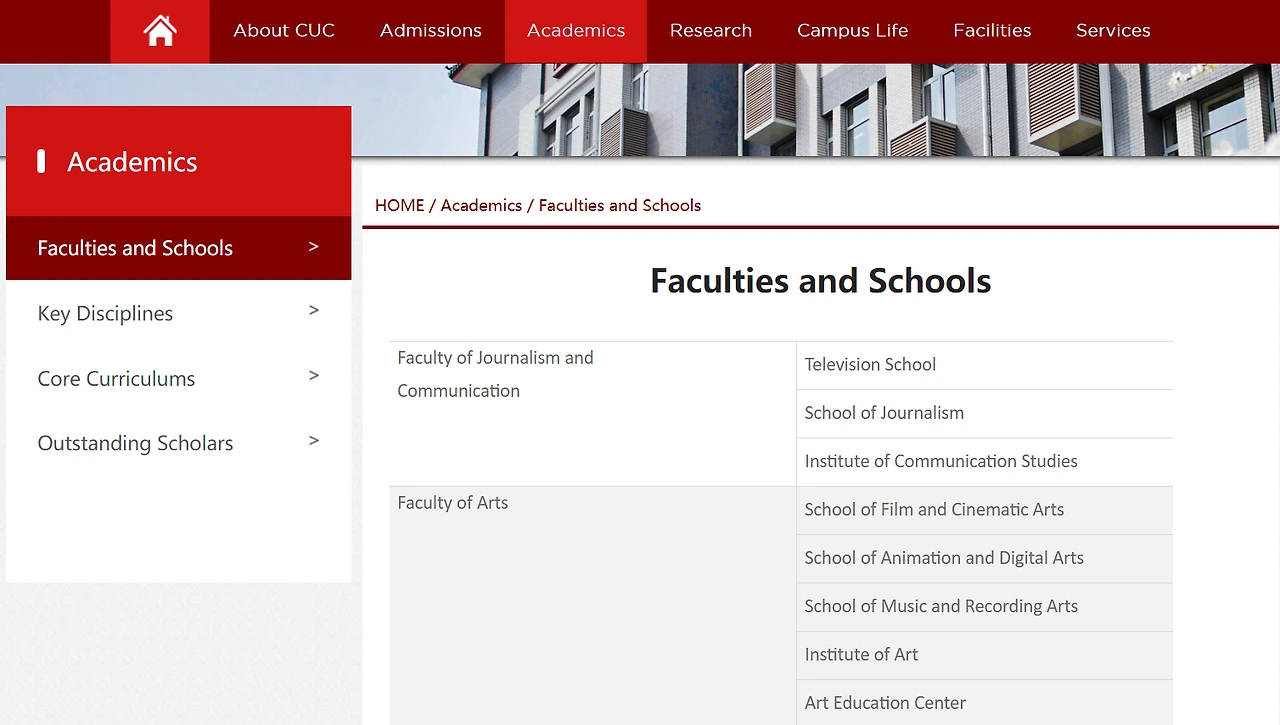Open School of Animation and Digital Arts
The width and height of the screenshot is (1280, 725).
[944, 558]
